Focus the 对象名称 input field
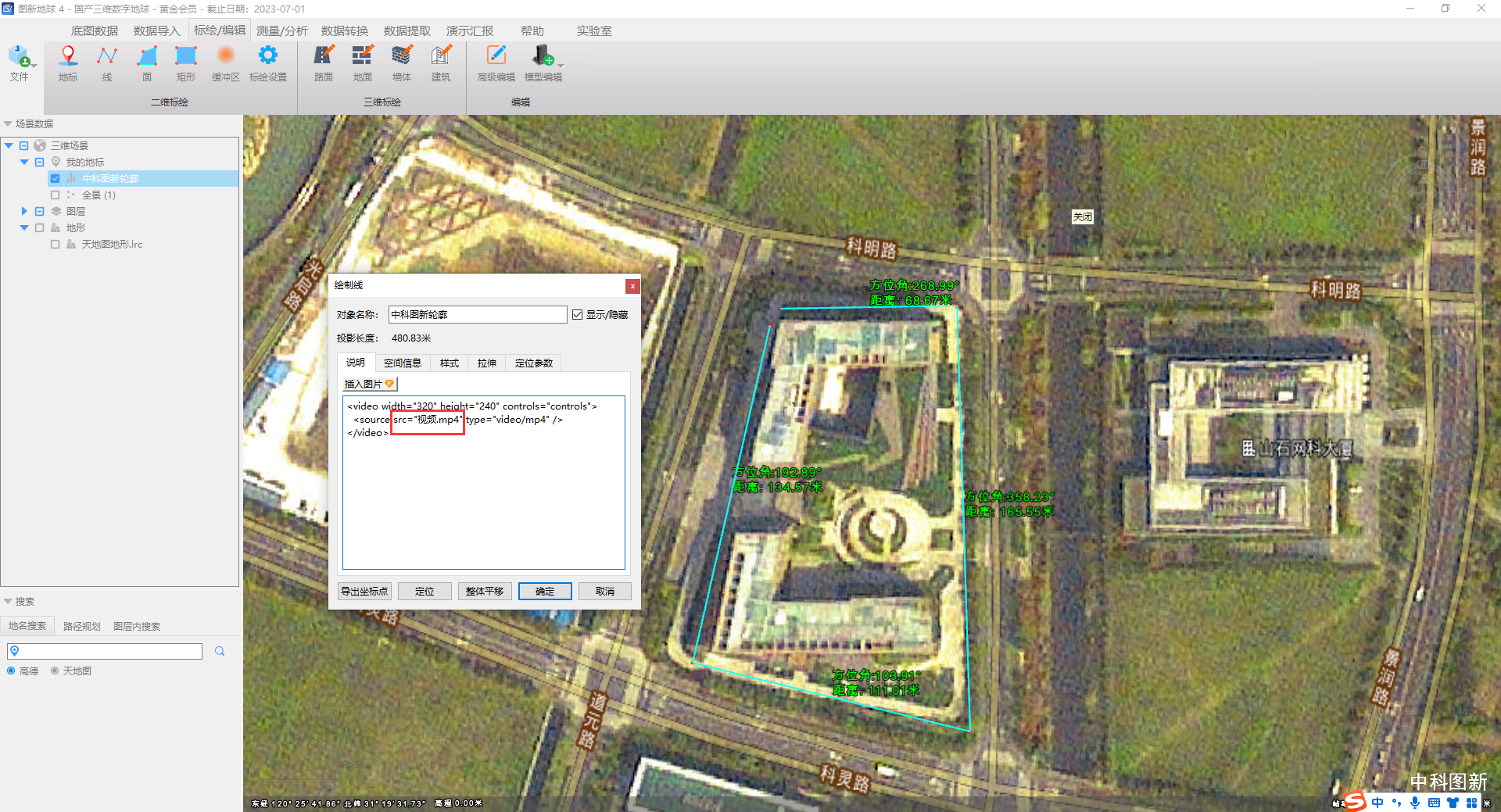The height and width of the screenshot is (812, 1501). (478, 314)
